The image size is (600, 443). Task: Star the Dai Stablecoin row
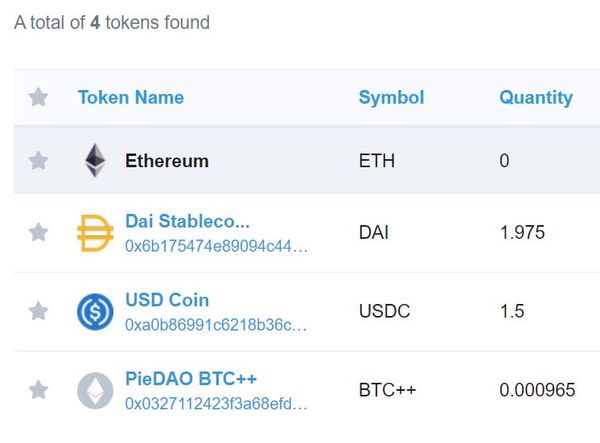click(x=38, y=233)
